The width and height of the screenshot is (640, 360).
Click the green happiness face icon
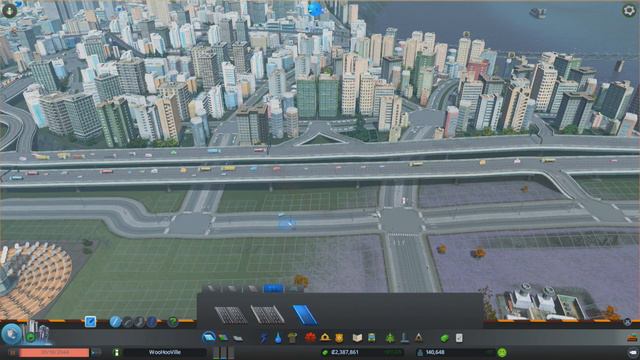tap(502, 352)
